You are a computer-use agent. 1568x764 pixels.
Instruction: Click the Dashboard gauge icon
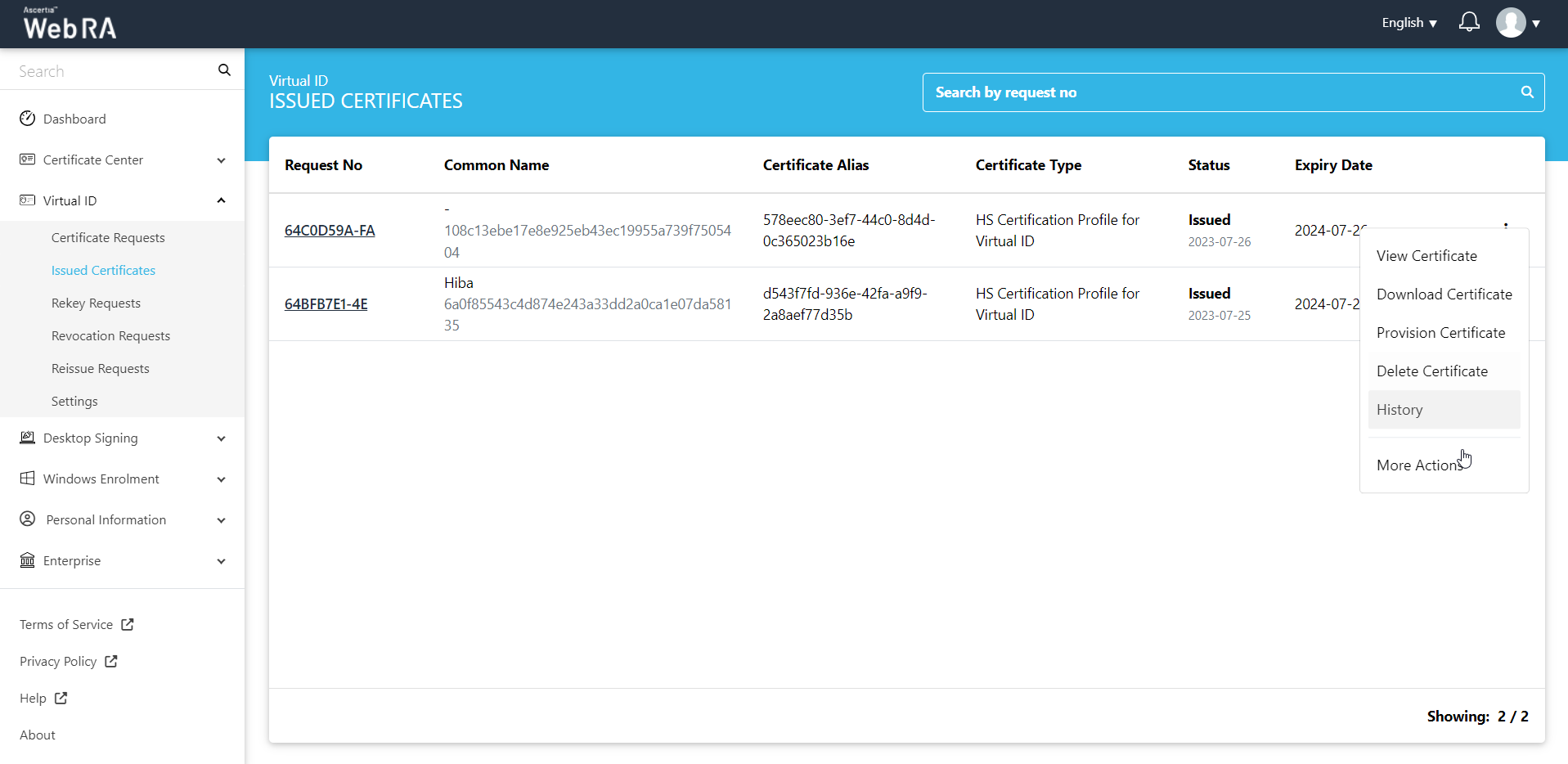pos(28,119)
